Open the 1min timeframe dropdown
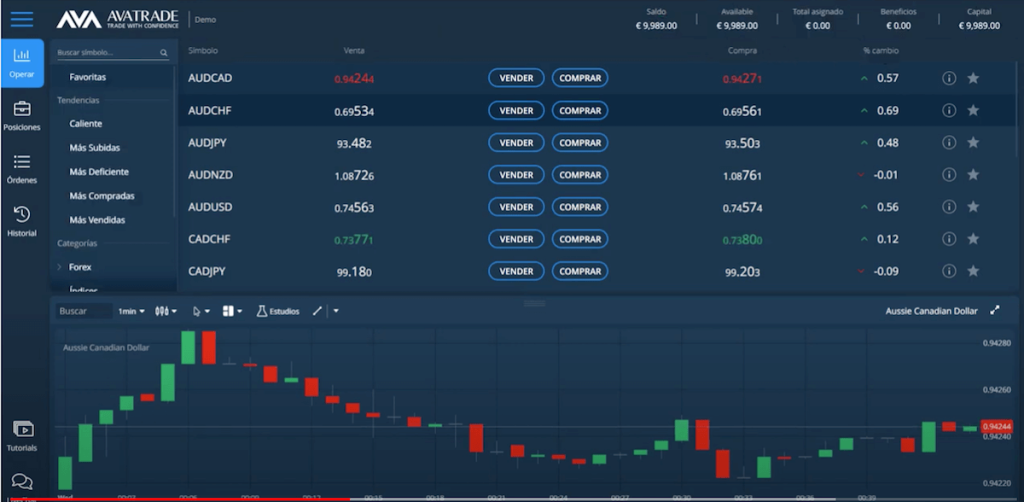The image size is (1024, 502). [x=131, y=311]
